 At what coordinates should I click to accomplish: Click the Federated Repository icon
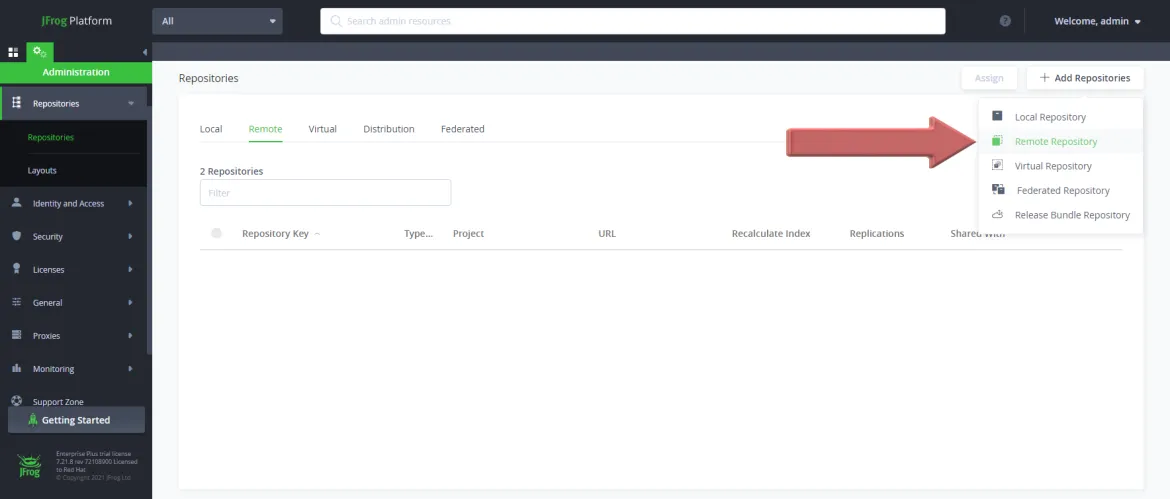click(998, 190)
